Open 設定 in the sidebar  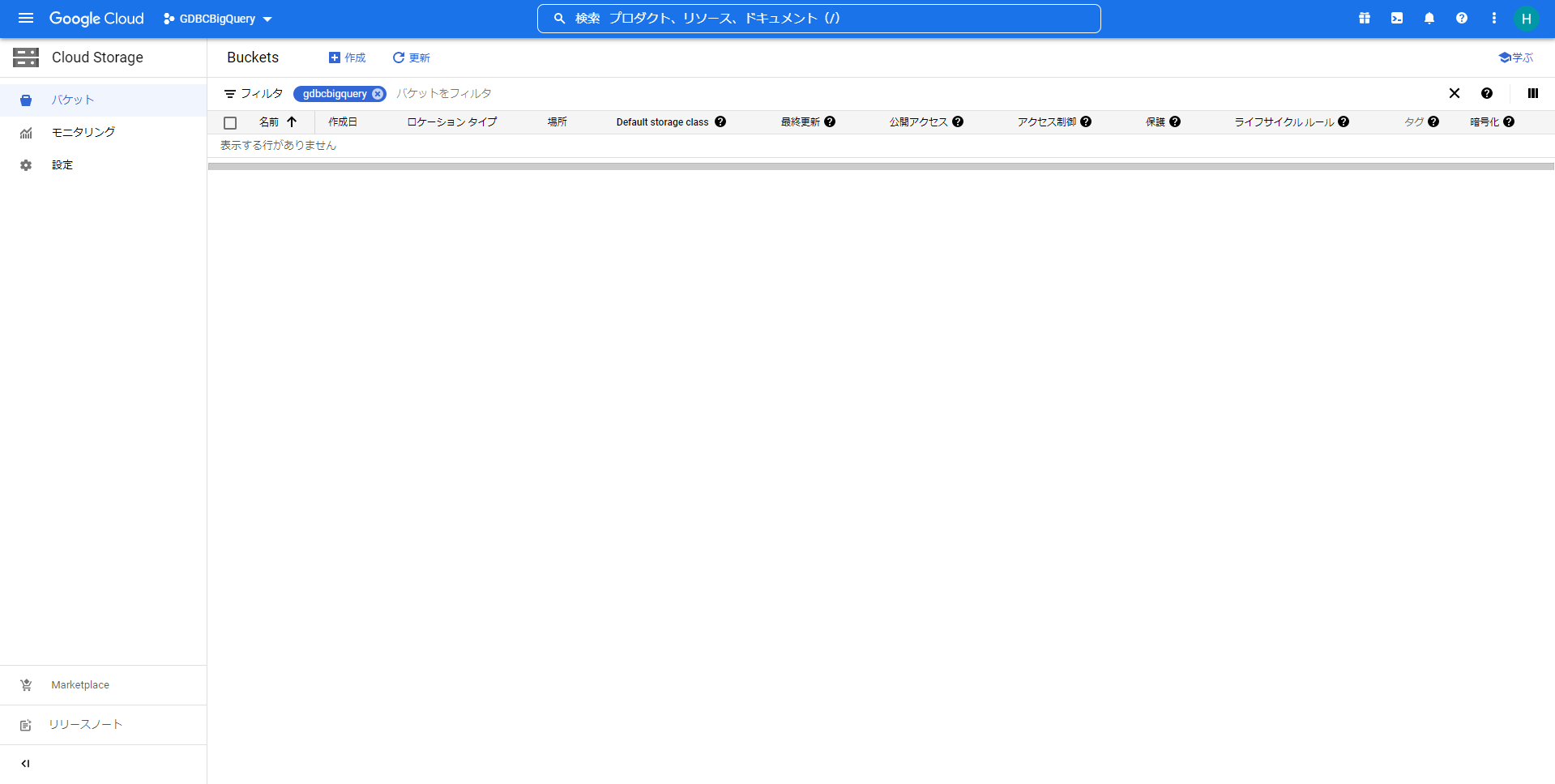[62, 165]
